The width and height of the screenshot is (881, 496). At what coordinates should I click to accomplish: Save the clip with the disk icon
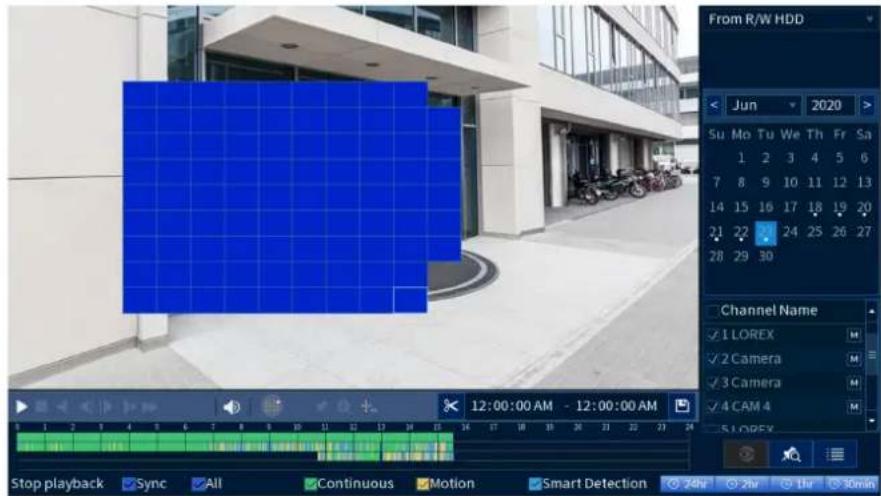[x=682, y=406]
